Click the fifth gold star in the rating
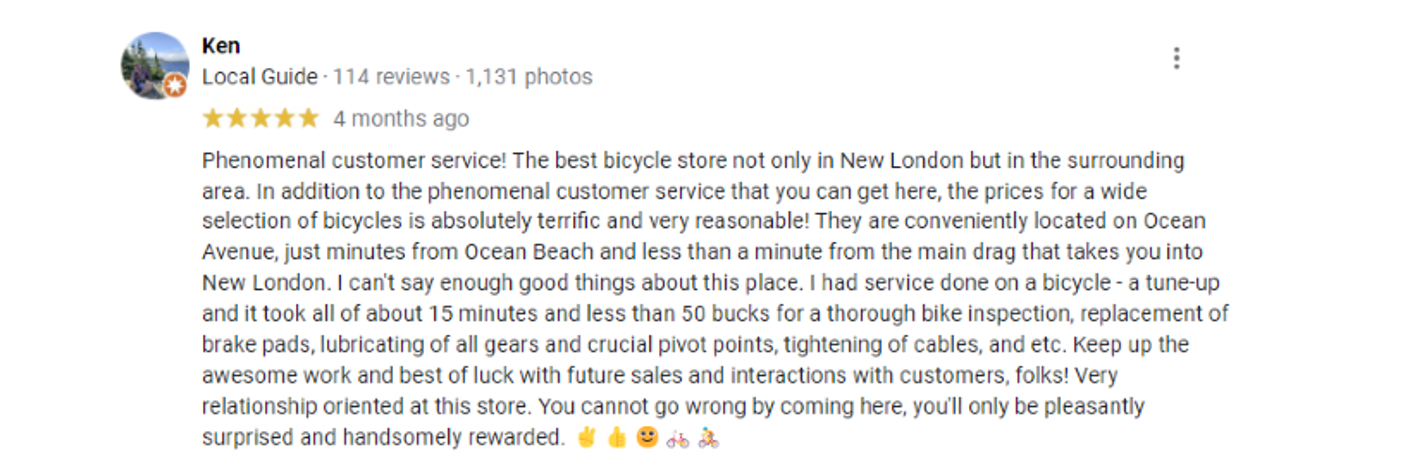Image resolution: width=1404 pixels, height=468 pixels. pyautogui.click(x=307, y=119)
